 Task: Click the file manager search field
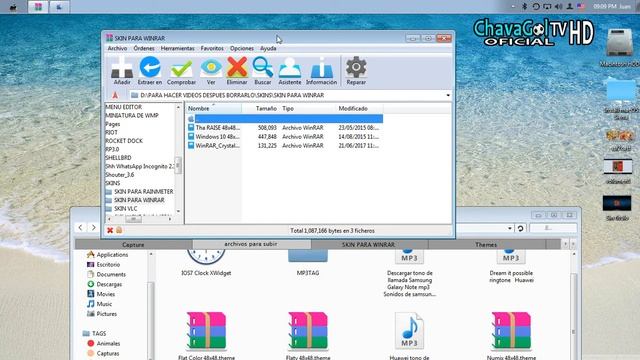click(x=553, y=228)
